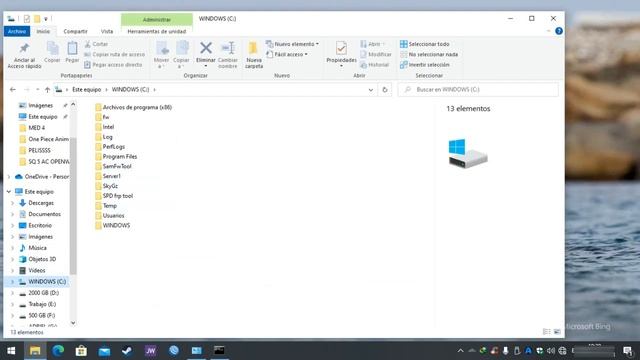Pin folder with Anclar al Acceso rápido
The width and height of the screenshot is (640, 360).
(x=24, y=56)
